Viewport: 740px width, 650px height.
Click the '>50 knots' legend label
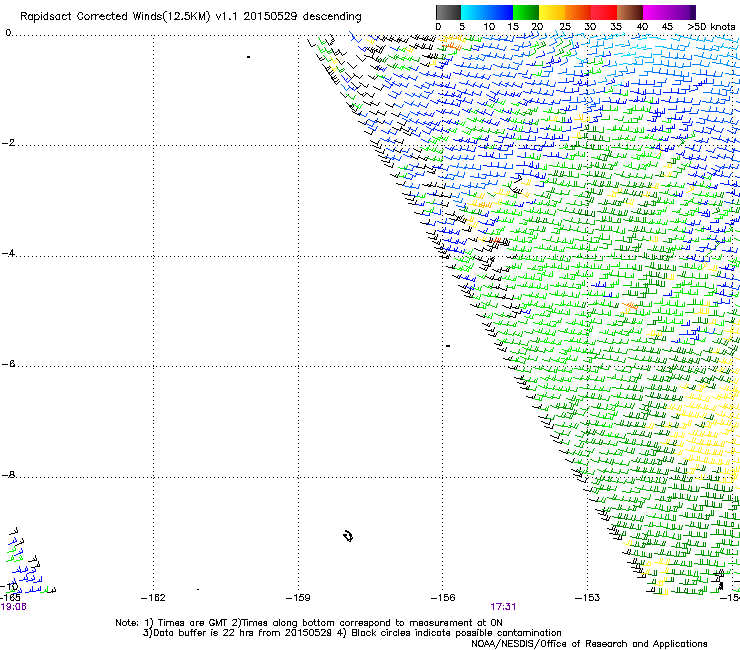[711, 27]
